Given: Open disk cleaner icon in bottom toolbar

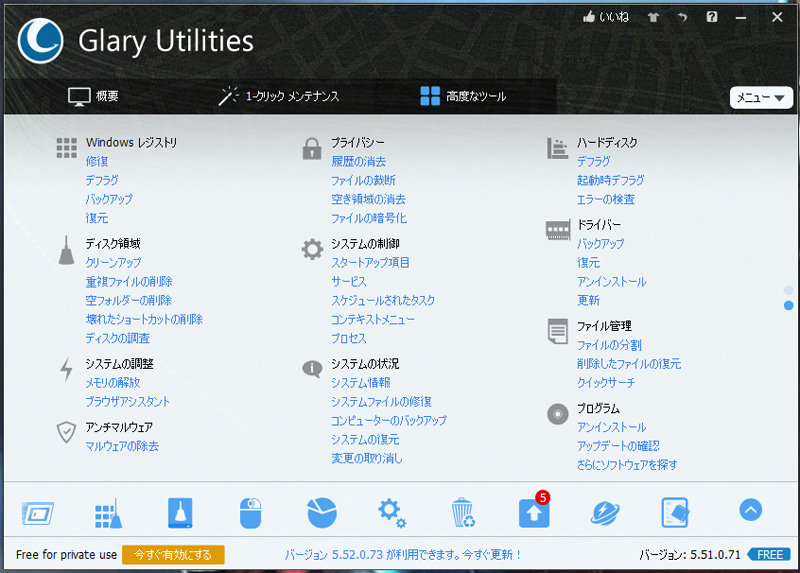Looking at the screenshot, I should [x=180, y=513].
